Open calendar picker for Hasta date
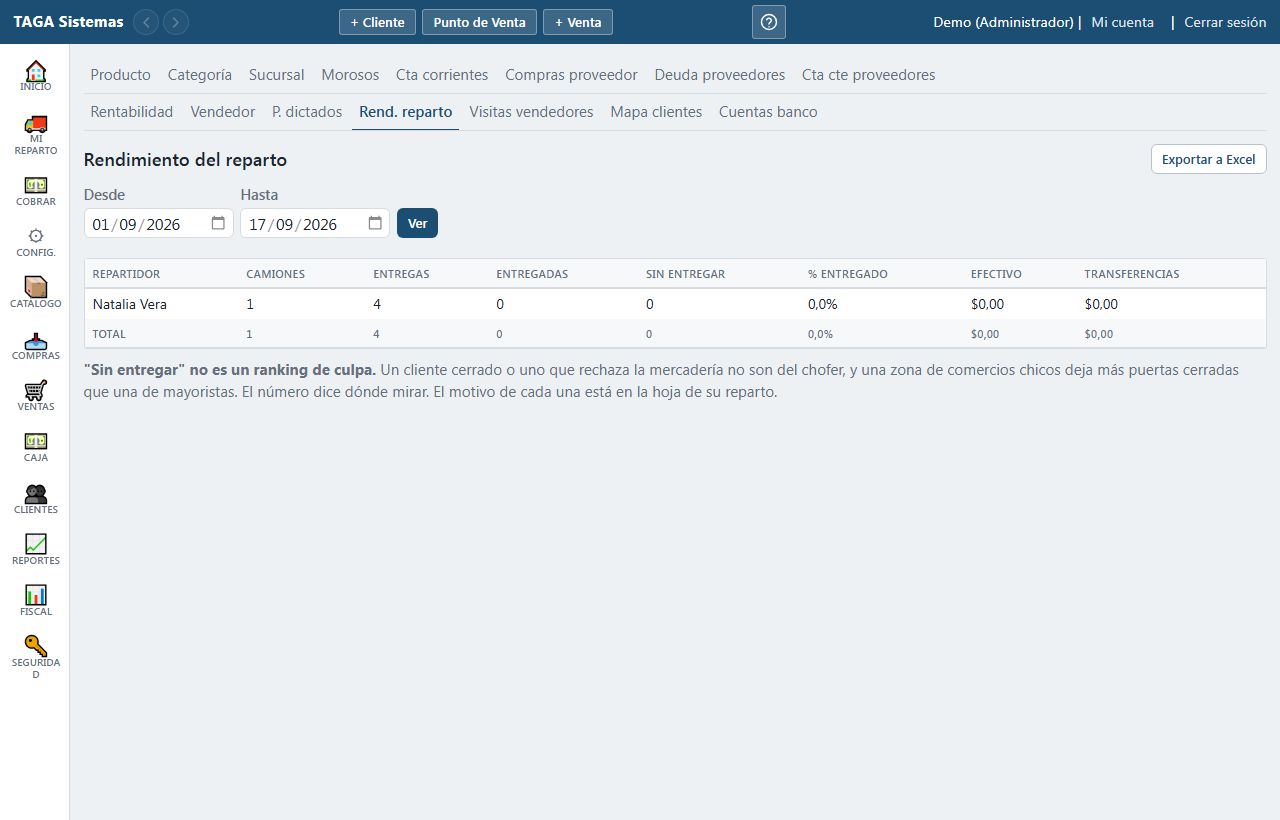The width and height of the screenshot is (1280, 820). [375, 223]
